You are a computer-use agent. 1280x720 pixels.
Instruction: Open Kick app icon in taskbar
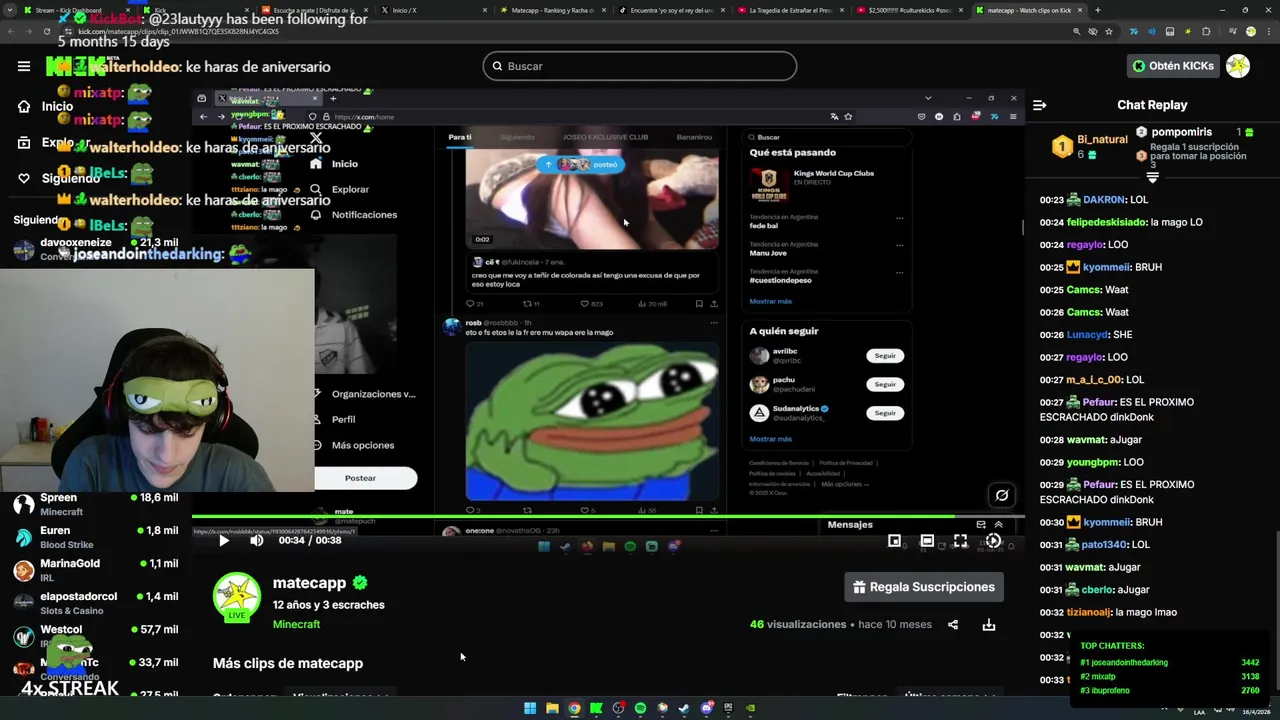tap(596, 708)
